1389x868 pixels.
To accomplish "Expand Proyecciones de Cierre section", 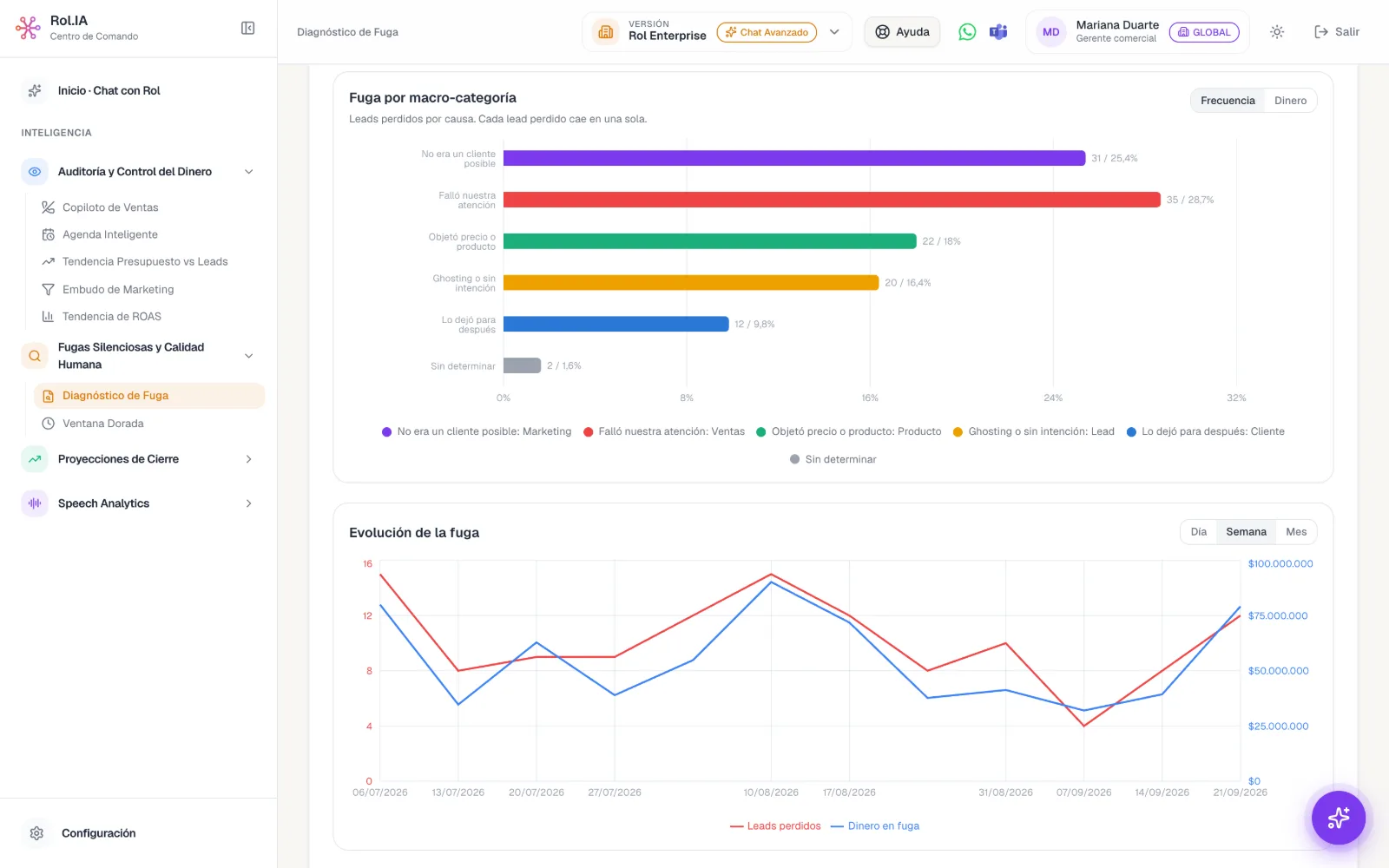I will click(249, 459).
